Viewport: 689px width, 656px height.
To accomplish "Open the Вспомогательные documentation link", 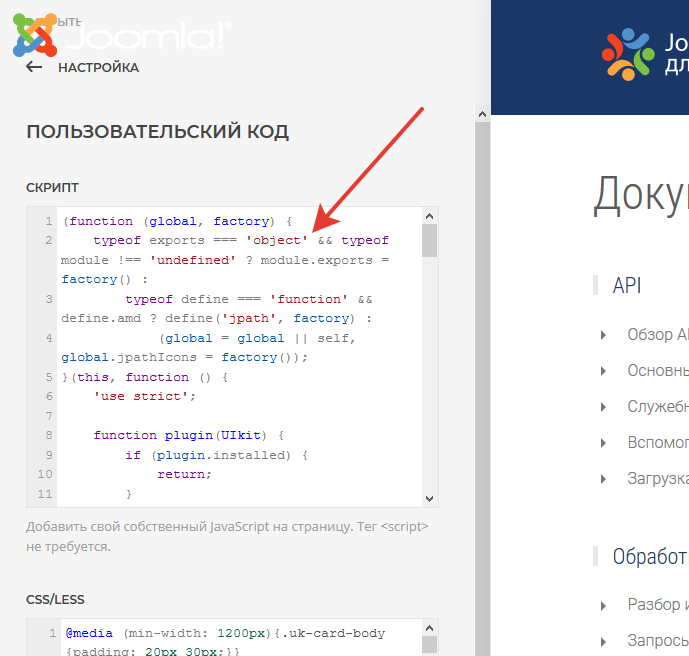I will click(658, 442).
